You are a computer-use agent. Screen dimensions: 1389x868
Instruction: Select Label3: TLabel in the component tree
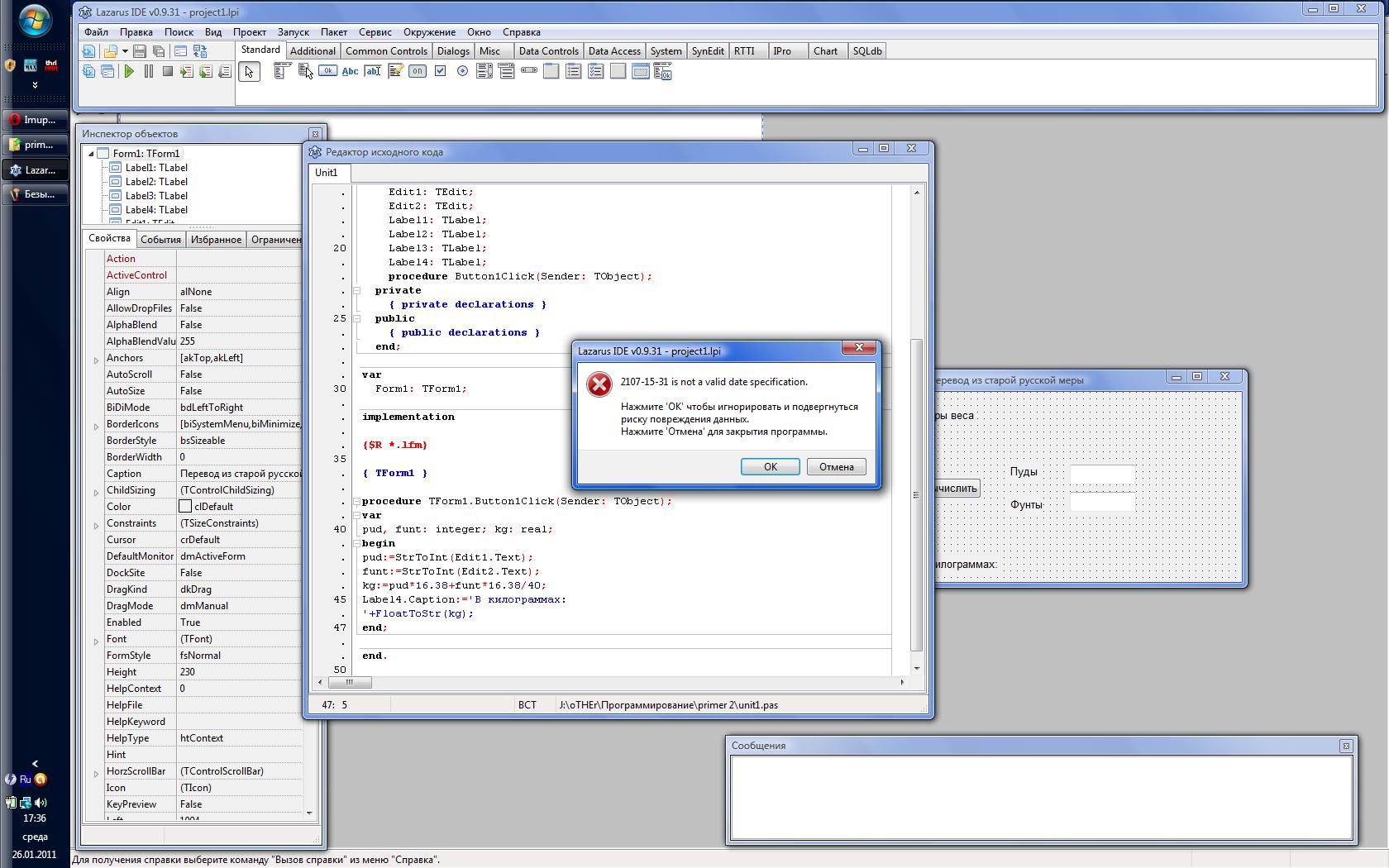tap(156, 195)
